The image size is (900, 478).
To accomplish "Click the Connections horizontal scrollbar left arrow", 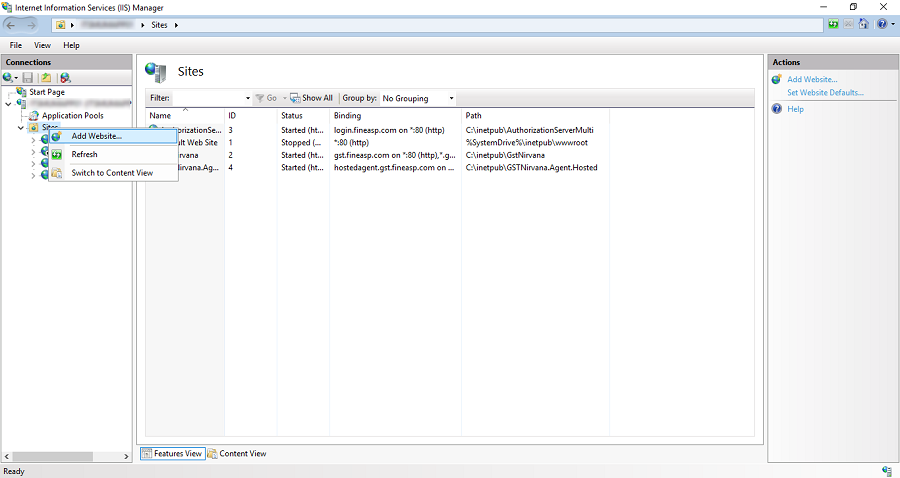I will click(x=6, y=457).
